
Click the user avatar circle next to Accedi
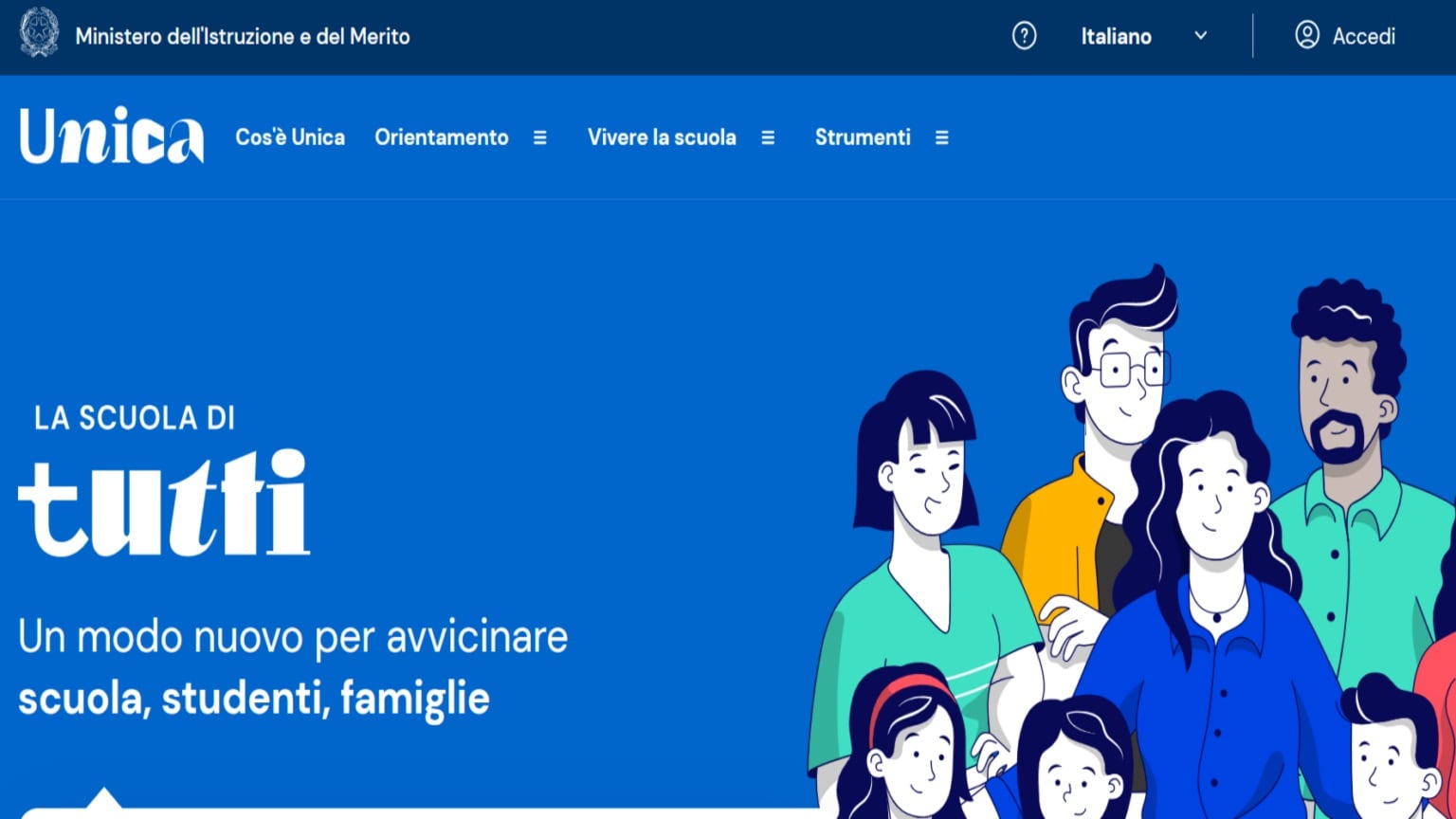click(1309, 36)
